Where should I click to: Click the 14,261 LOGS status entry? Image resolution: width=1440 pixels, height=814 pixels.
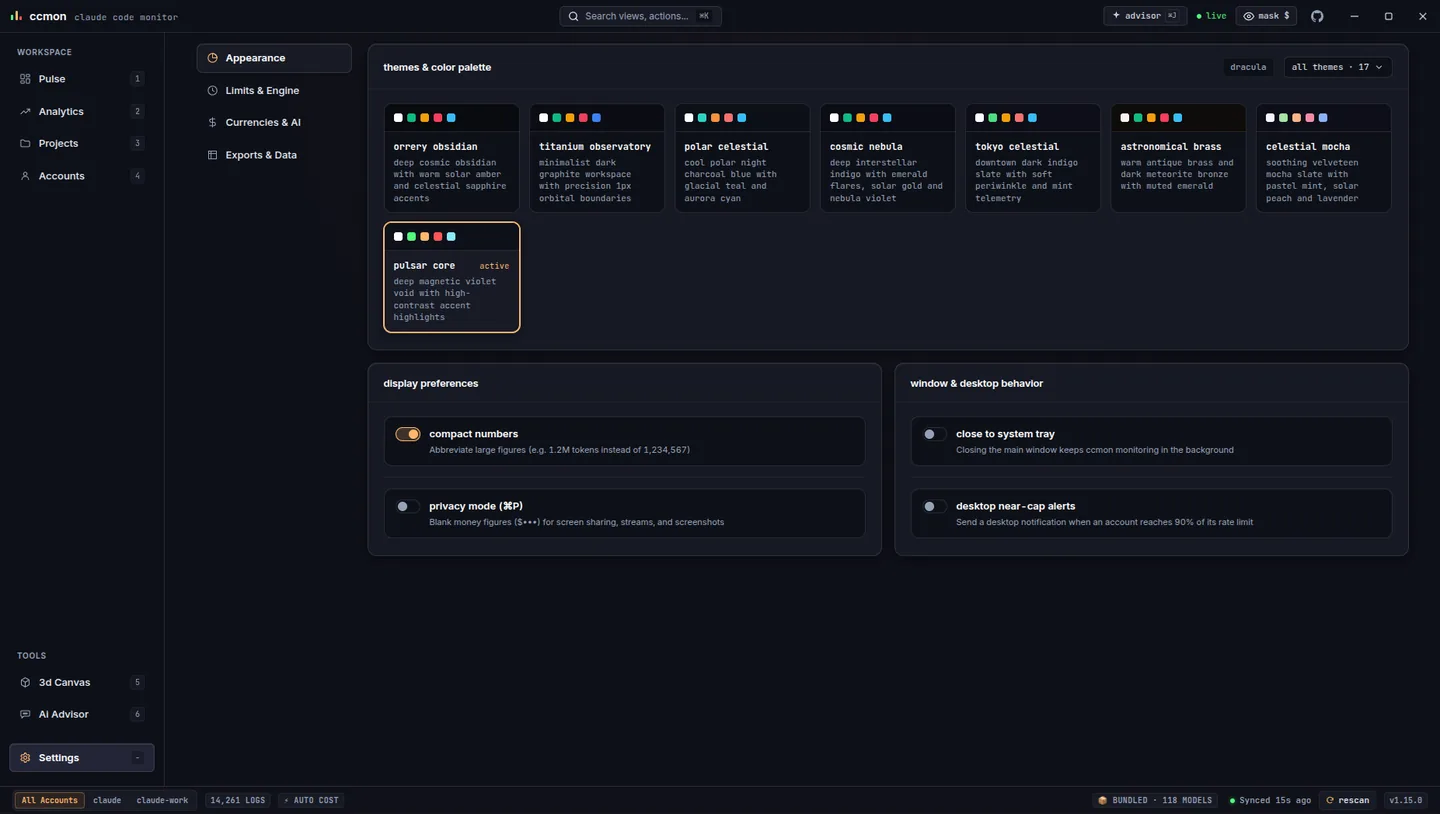point(238,800)
